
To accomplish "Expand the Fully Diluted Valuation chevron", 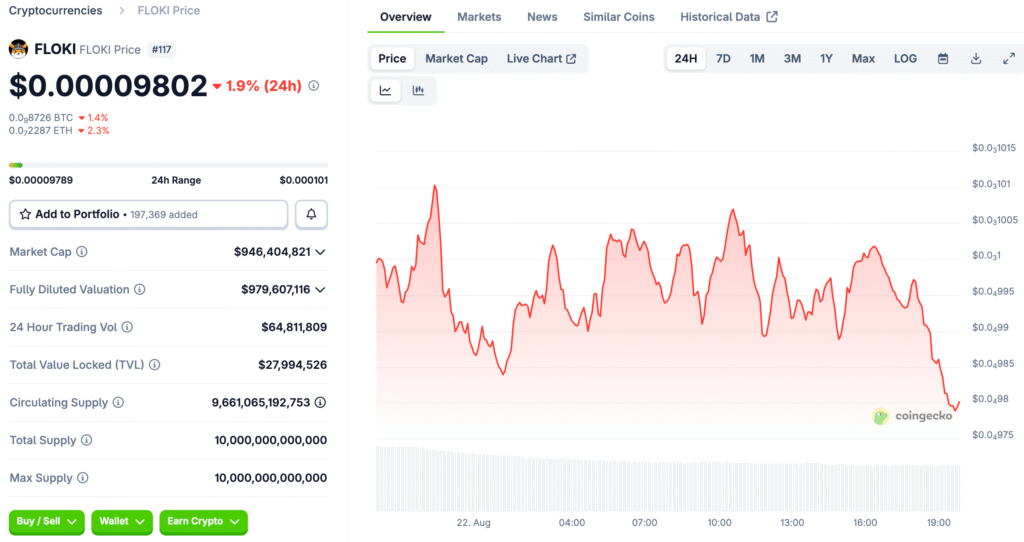I will coord(321,289).
